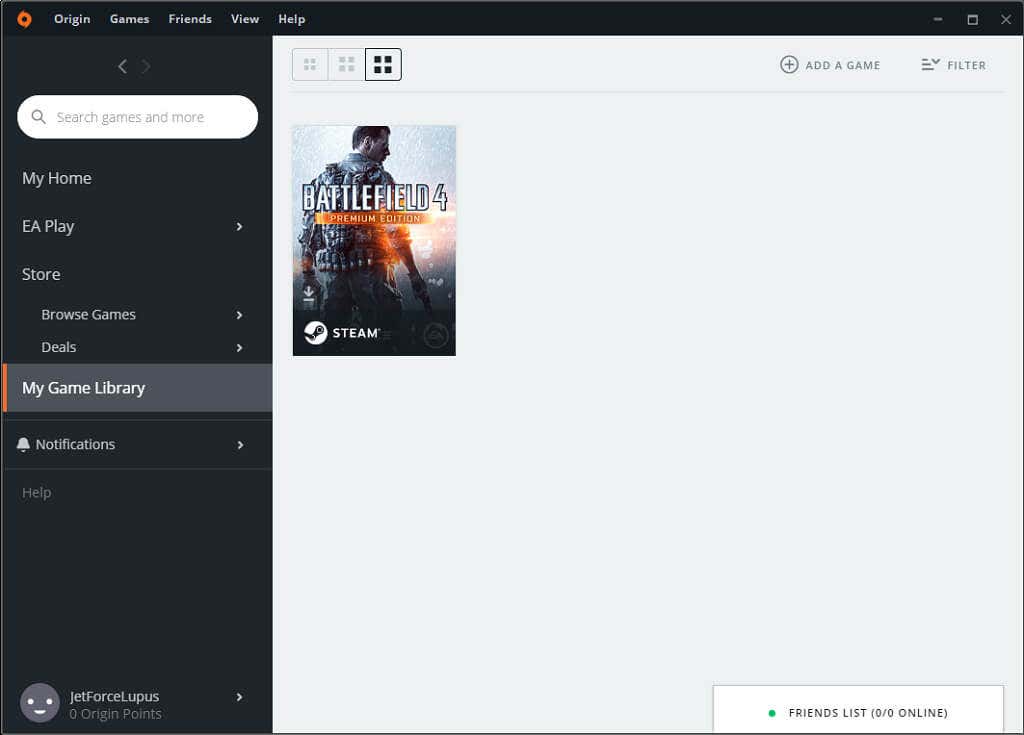Open the Games menu
This screenshot has height=735, width=1024.
coord(129,18)
